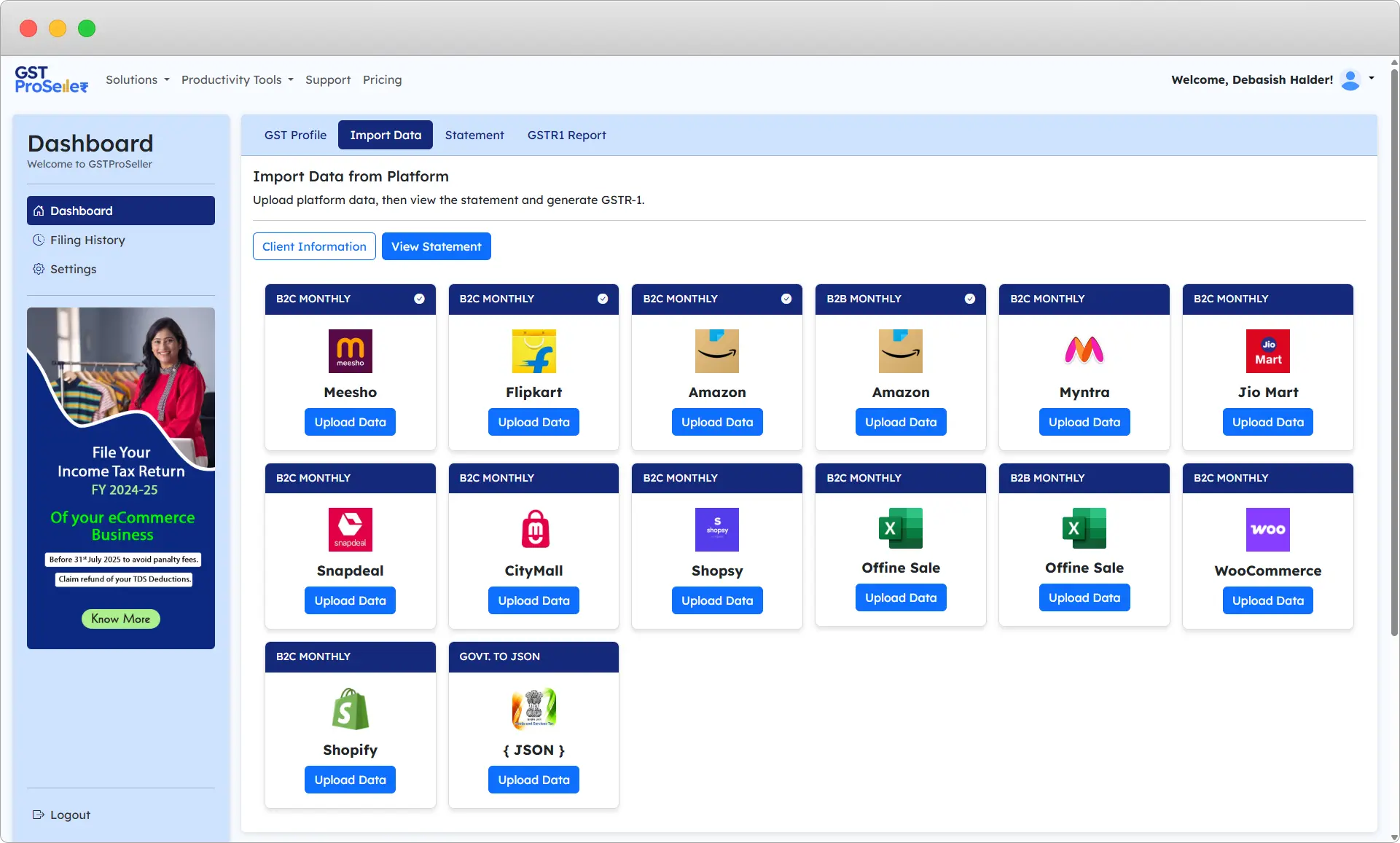Click the Govt JSON emblem icon
Viewport: 1400px width, 843px height.
pyautogui.click(x=533, y=708)
